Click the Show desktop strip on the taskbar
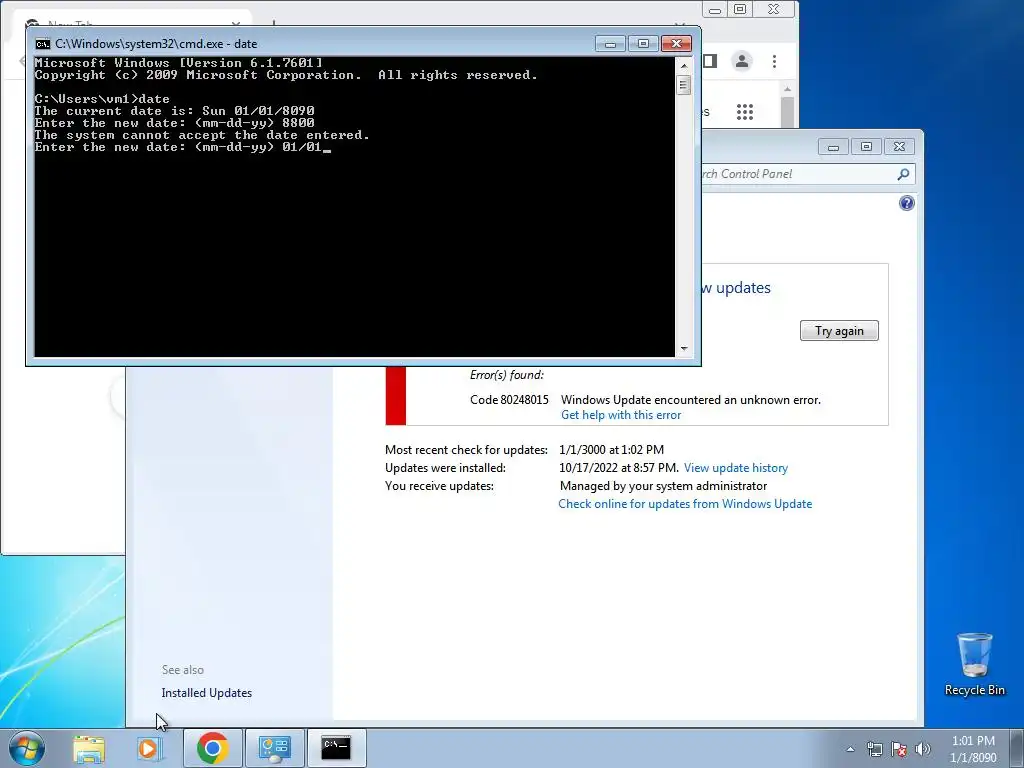The width and height of the screenshot is (1024, 768). tap(1017, 748)
